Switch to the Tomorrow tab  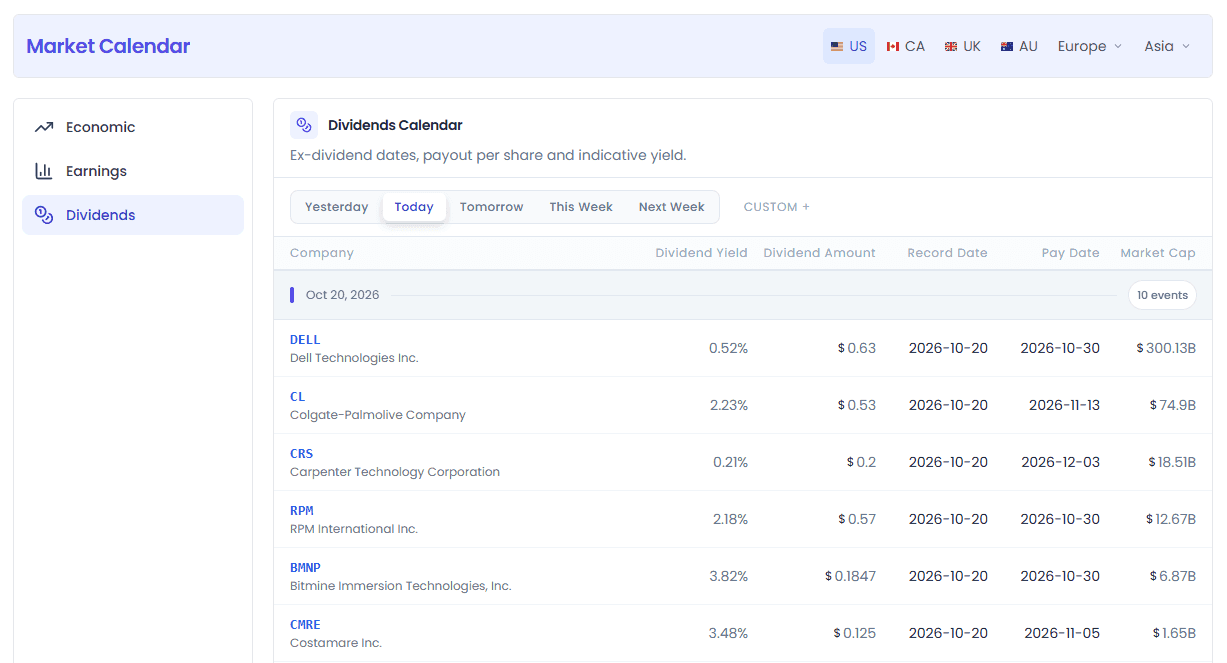[492, 207]
